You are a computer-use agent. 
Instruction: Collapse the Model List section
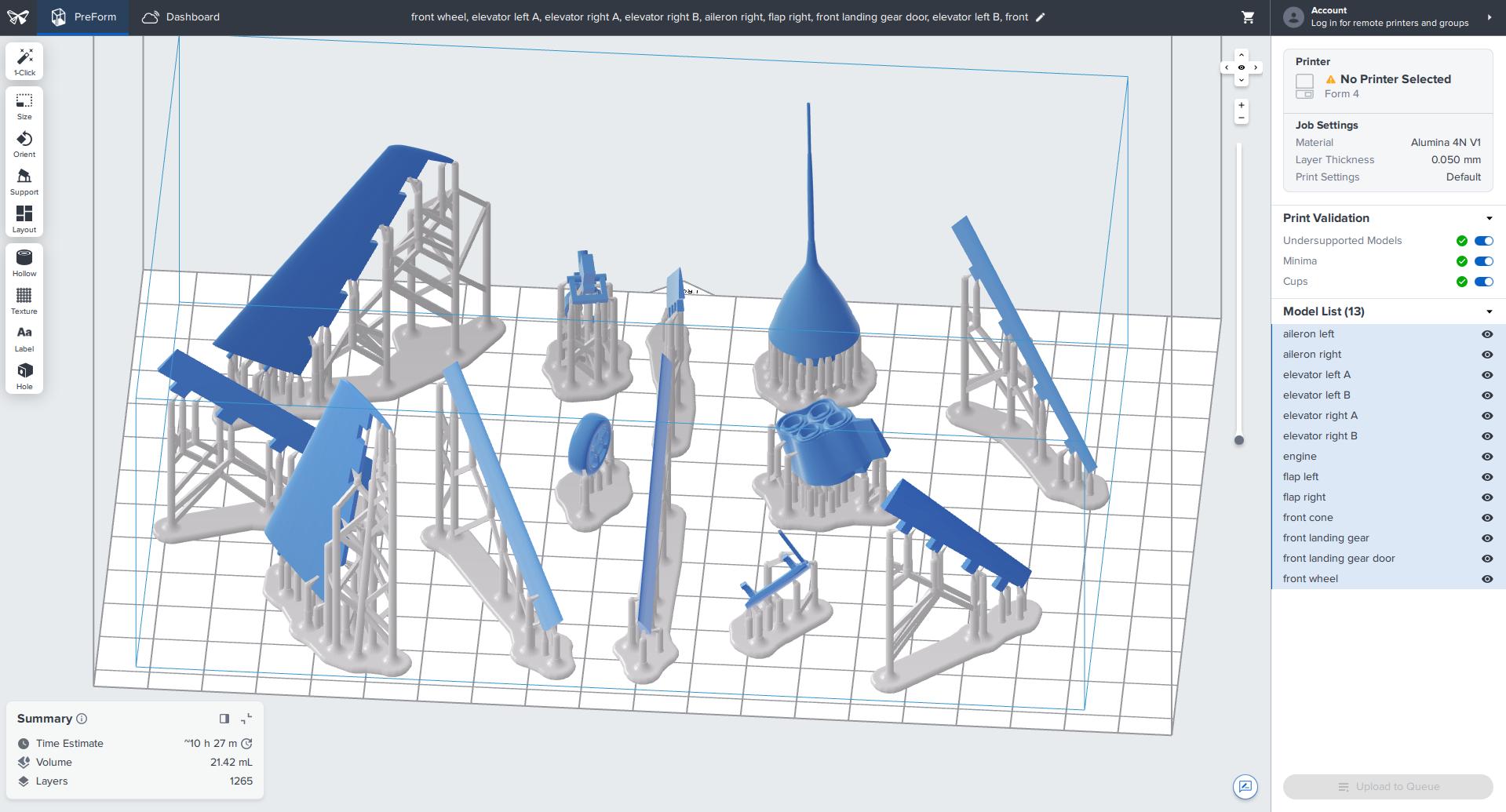[x=1489, y=312]
